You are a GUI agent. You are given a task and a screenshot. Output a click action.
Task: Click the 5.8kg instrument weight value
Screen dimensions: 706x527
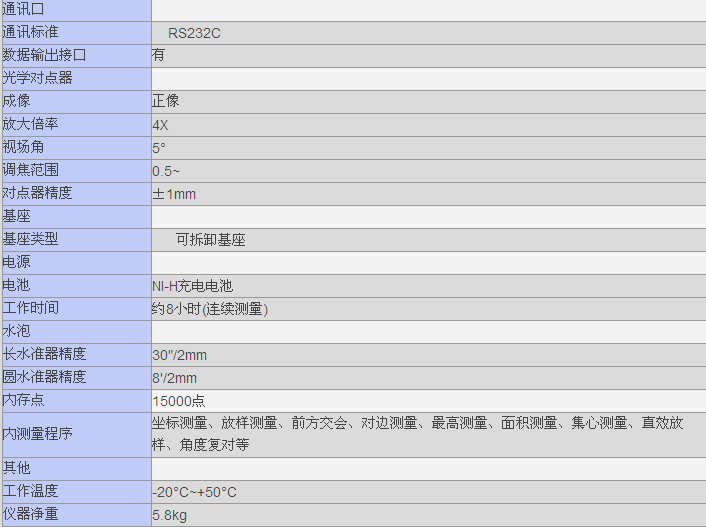(x=170, y=515)
